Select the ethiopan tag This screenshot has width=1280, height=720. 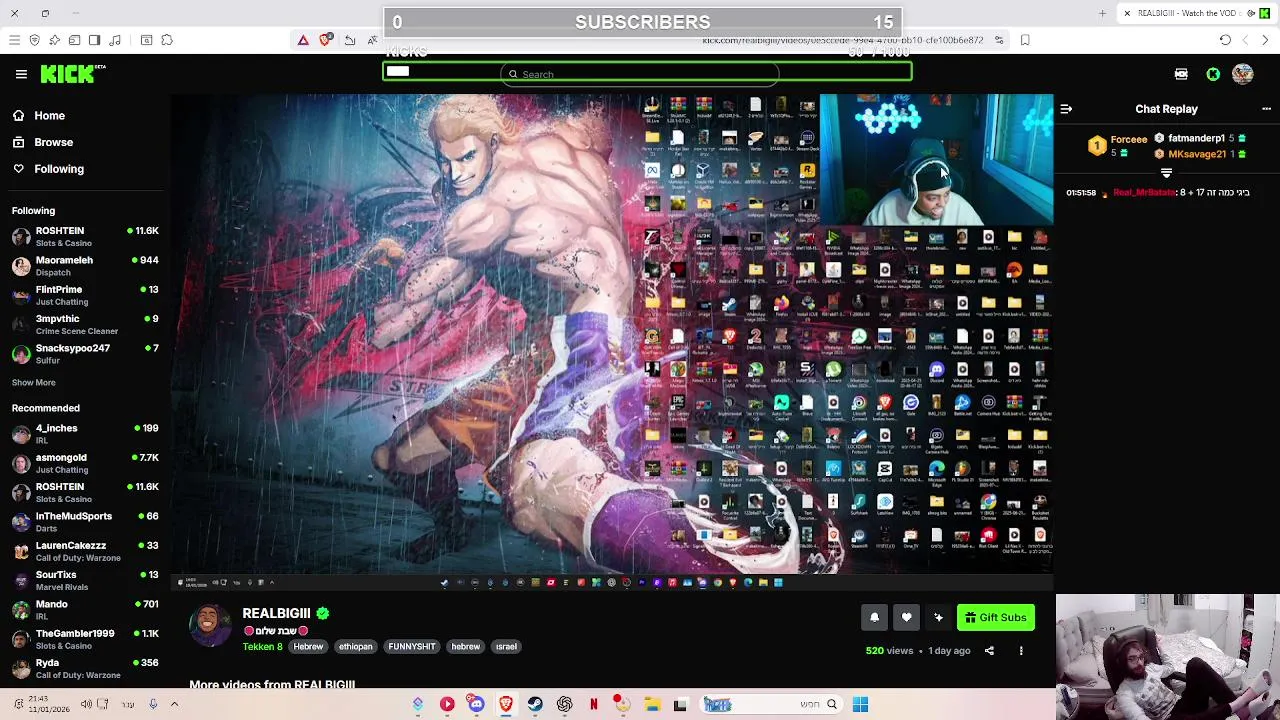coord(355,647)
